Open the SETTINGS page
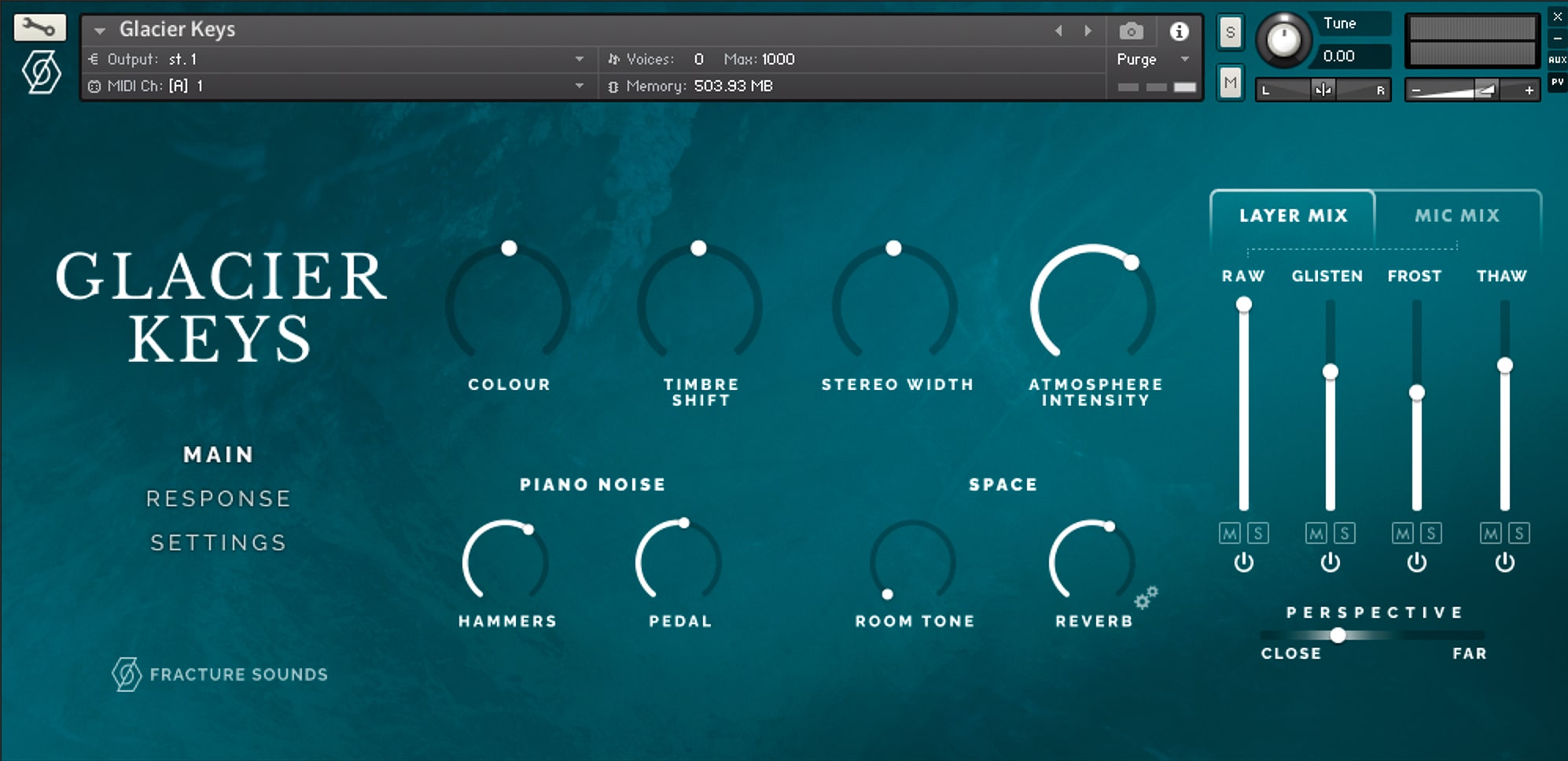1568x761 pixels. pyautogui.click(x=219, y=542)
